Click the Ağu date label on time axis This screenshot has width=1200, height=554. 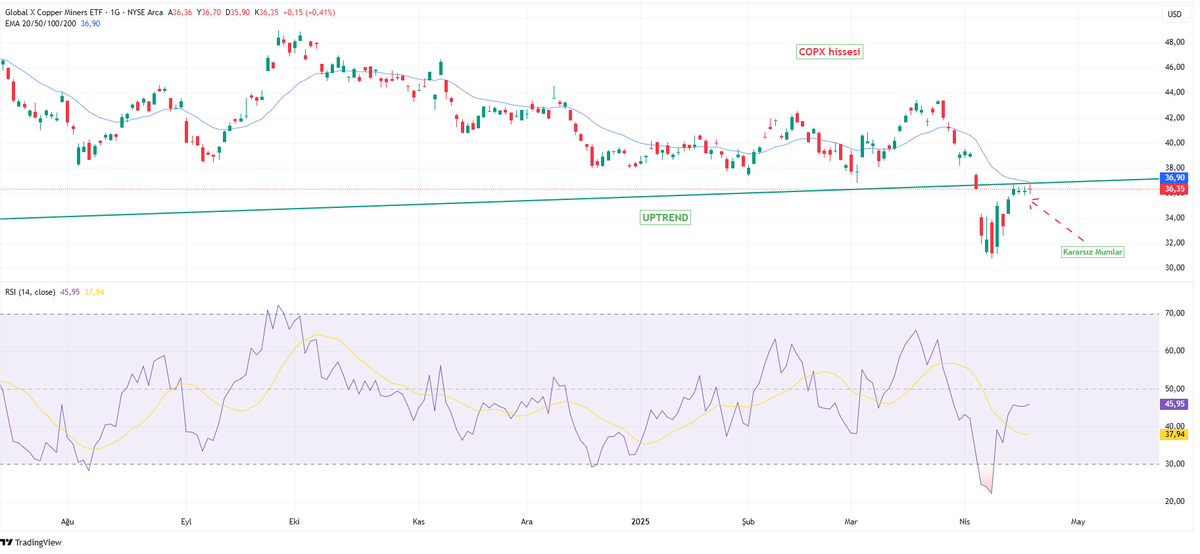click(68, 522)
